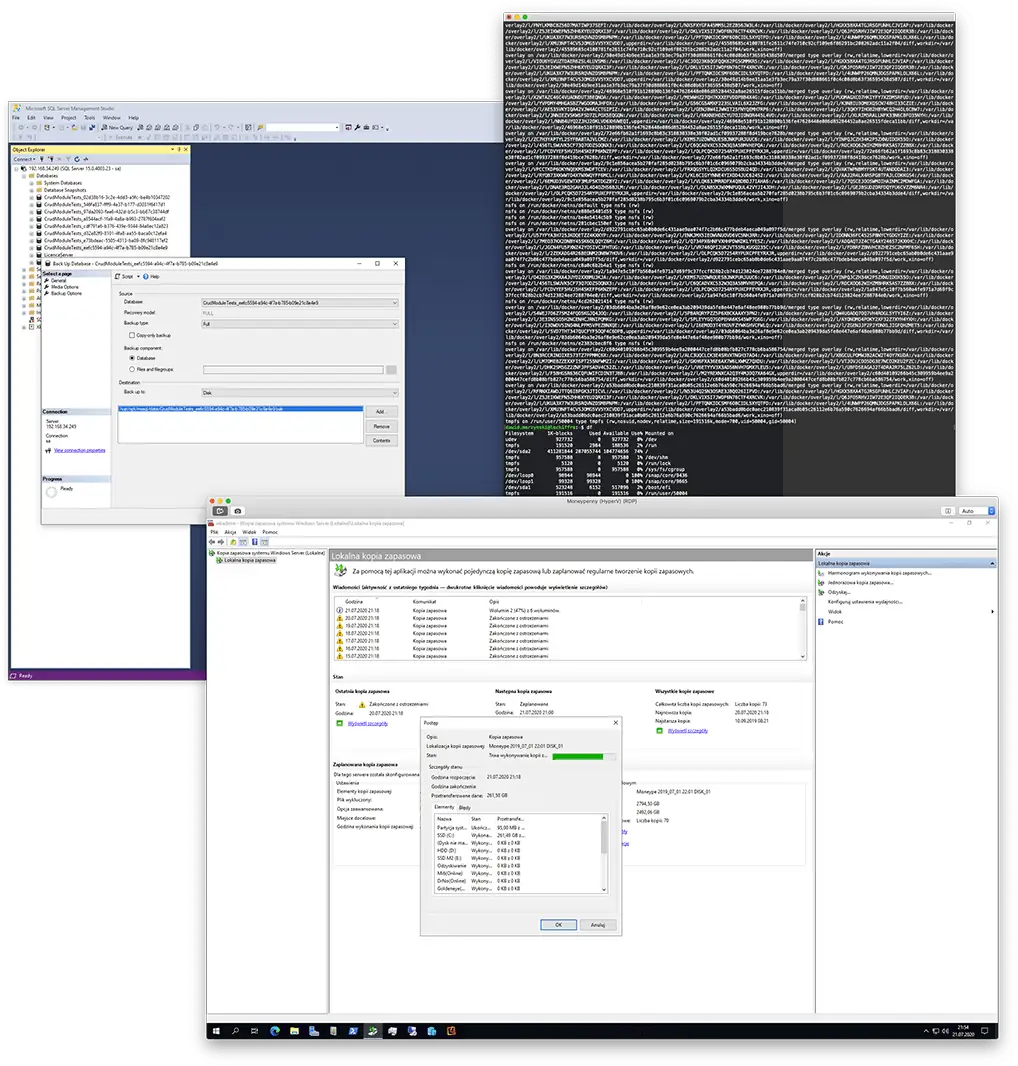This screenshot has width=1018, height=1066.
Task: Select the highlighted backup destination path
Action: tap(241, 409)
